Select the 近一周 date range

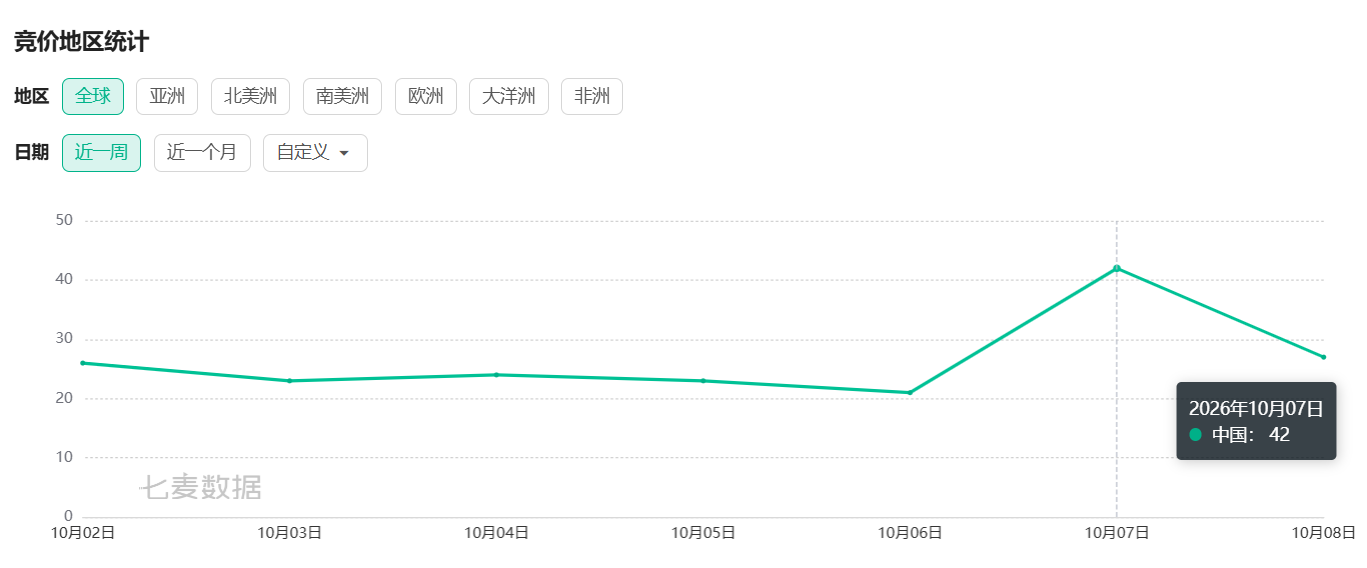101,153
